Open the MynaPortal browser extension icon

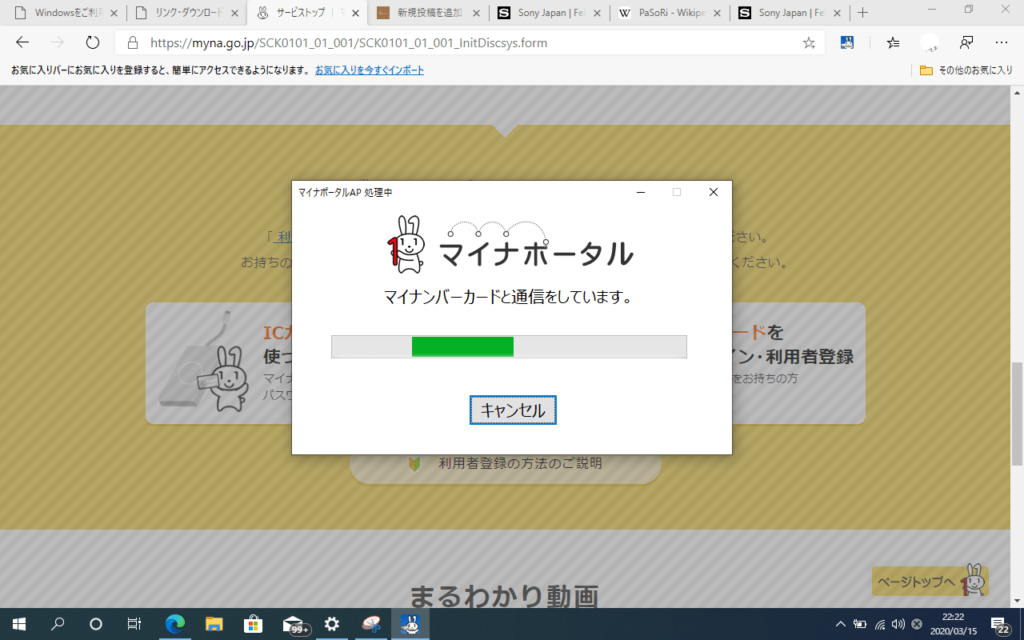[x=847, y=43]
